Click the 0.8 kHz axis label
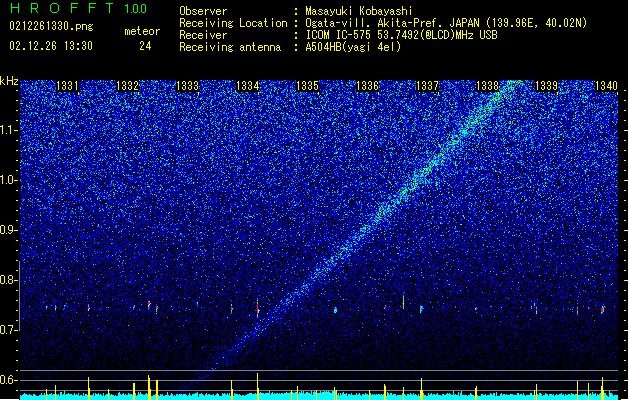 click(9, 280)
